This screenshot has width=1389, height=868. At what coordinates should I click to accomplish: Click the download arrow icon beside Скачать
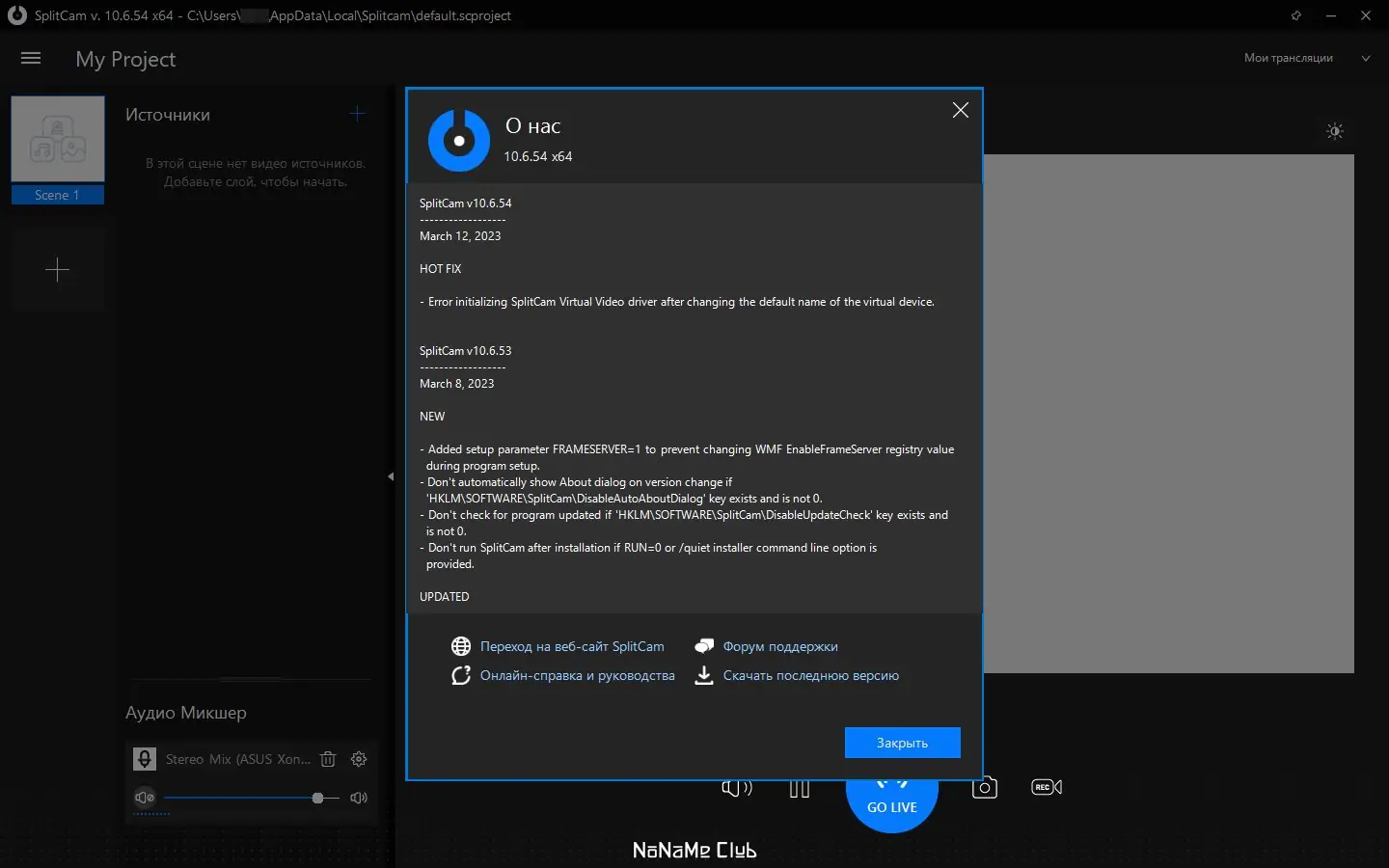(x=704, y=675)
